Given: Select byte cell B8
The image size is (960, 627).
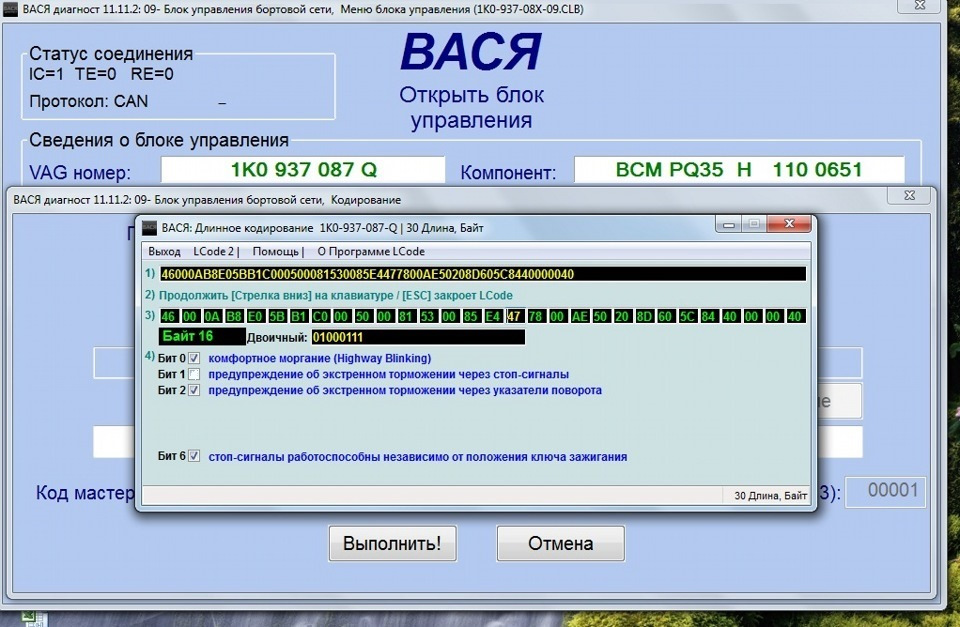Looking at the screenshot, I should click(x=234, y=317).
